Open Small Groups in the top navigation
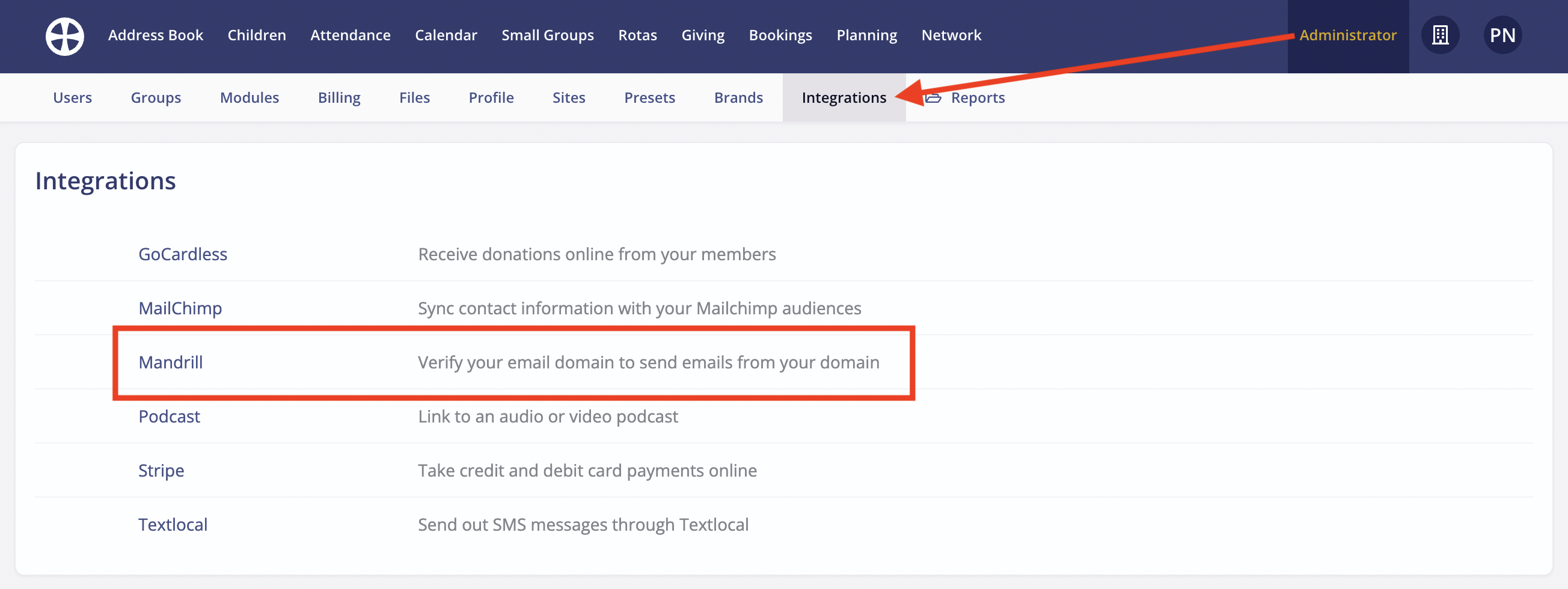Viewport: 1568px width, 589px height. tap(548, 35)
